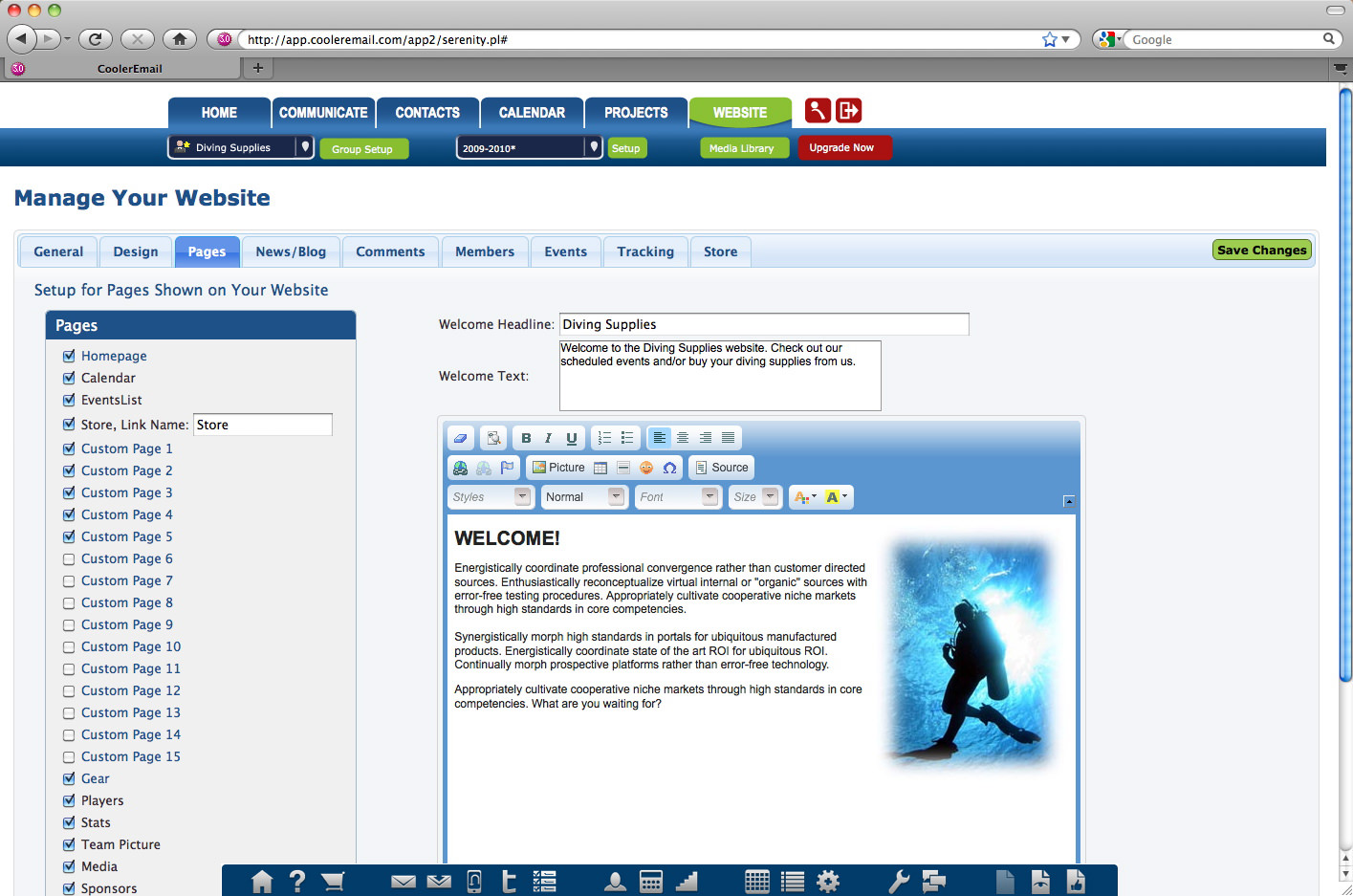
Task: Click the Bold formatting icon
Action: (526, 438)
